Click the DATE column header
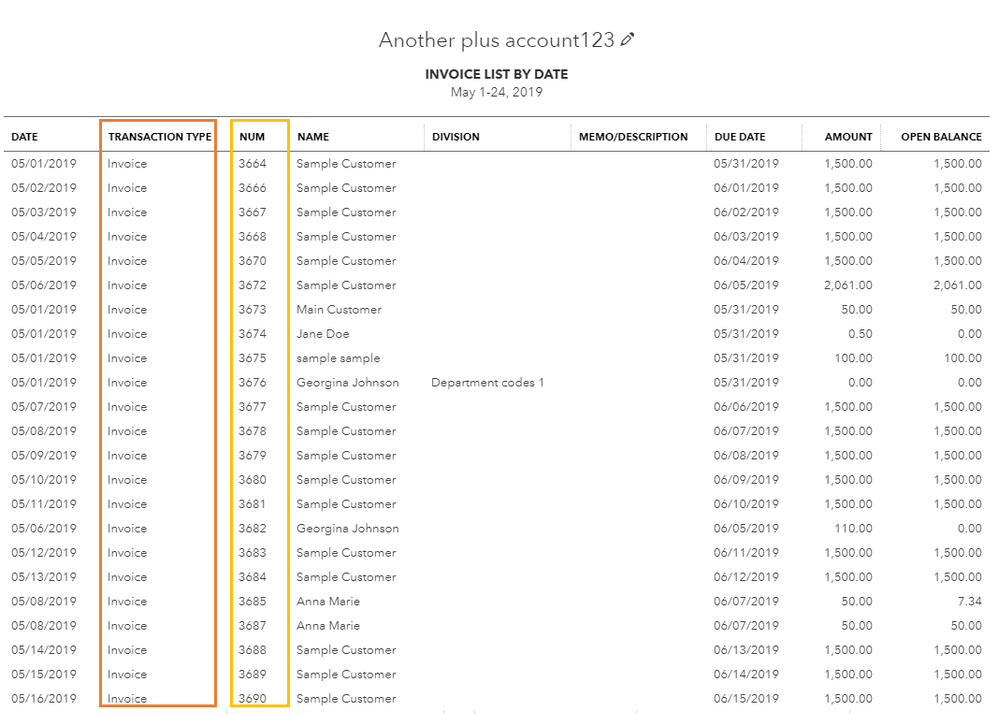Screen dimensions: 998x714 coord(25,137)
